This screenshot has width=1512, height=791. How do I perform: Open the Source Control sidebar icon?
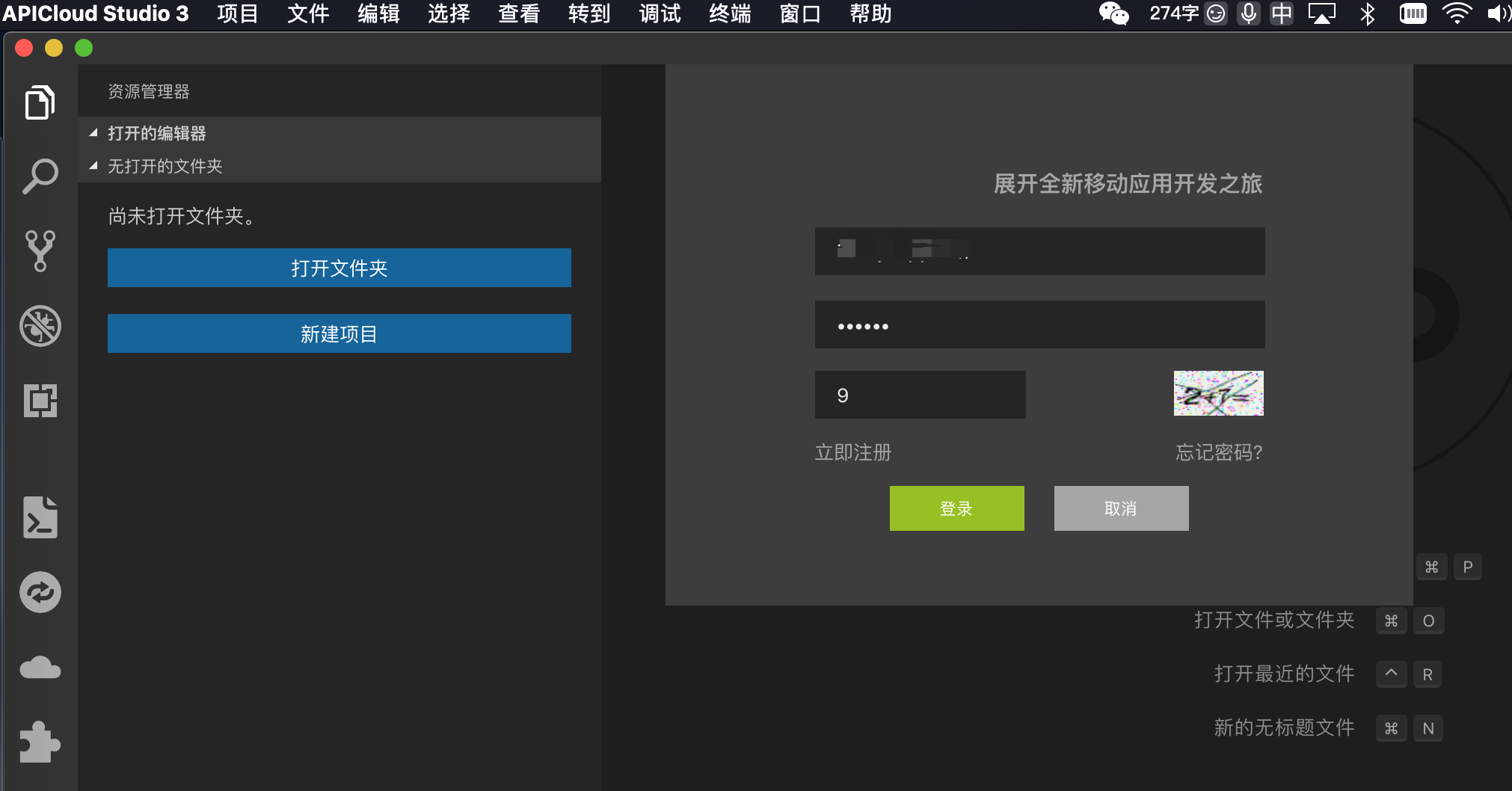[x=39, y=250]
